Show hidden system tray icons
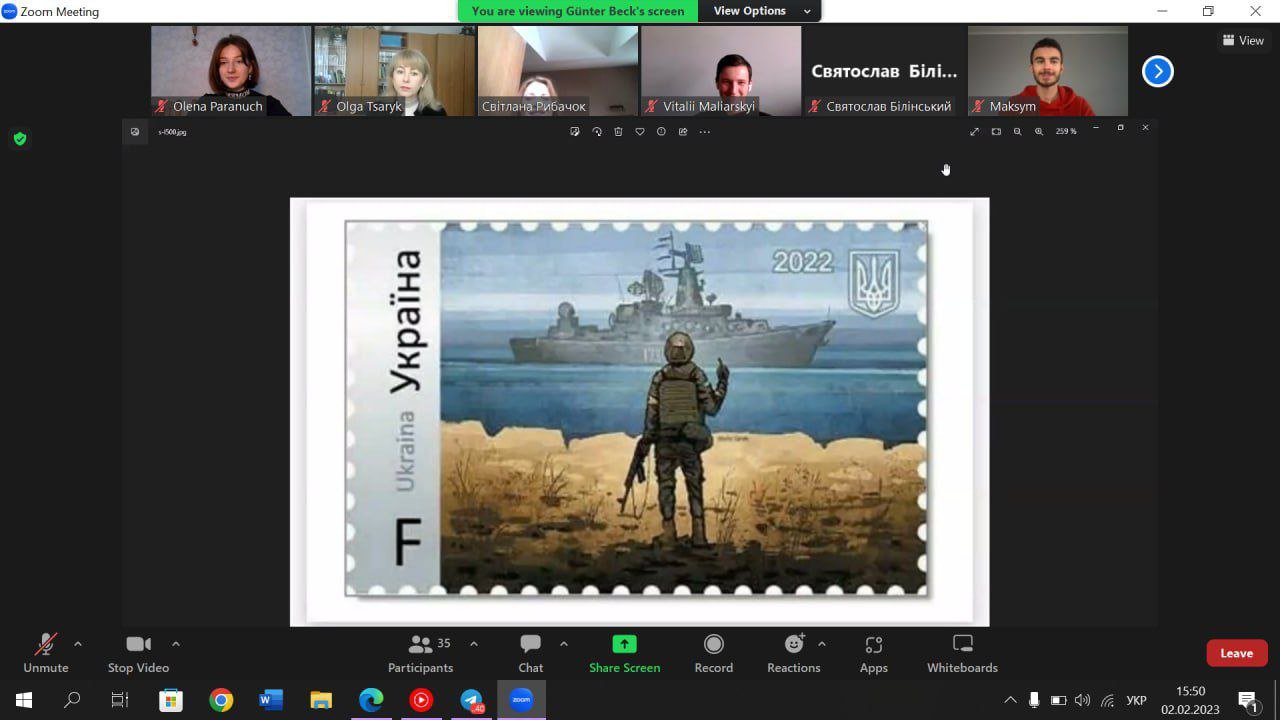 point(1010,700)
